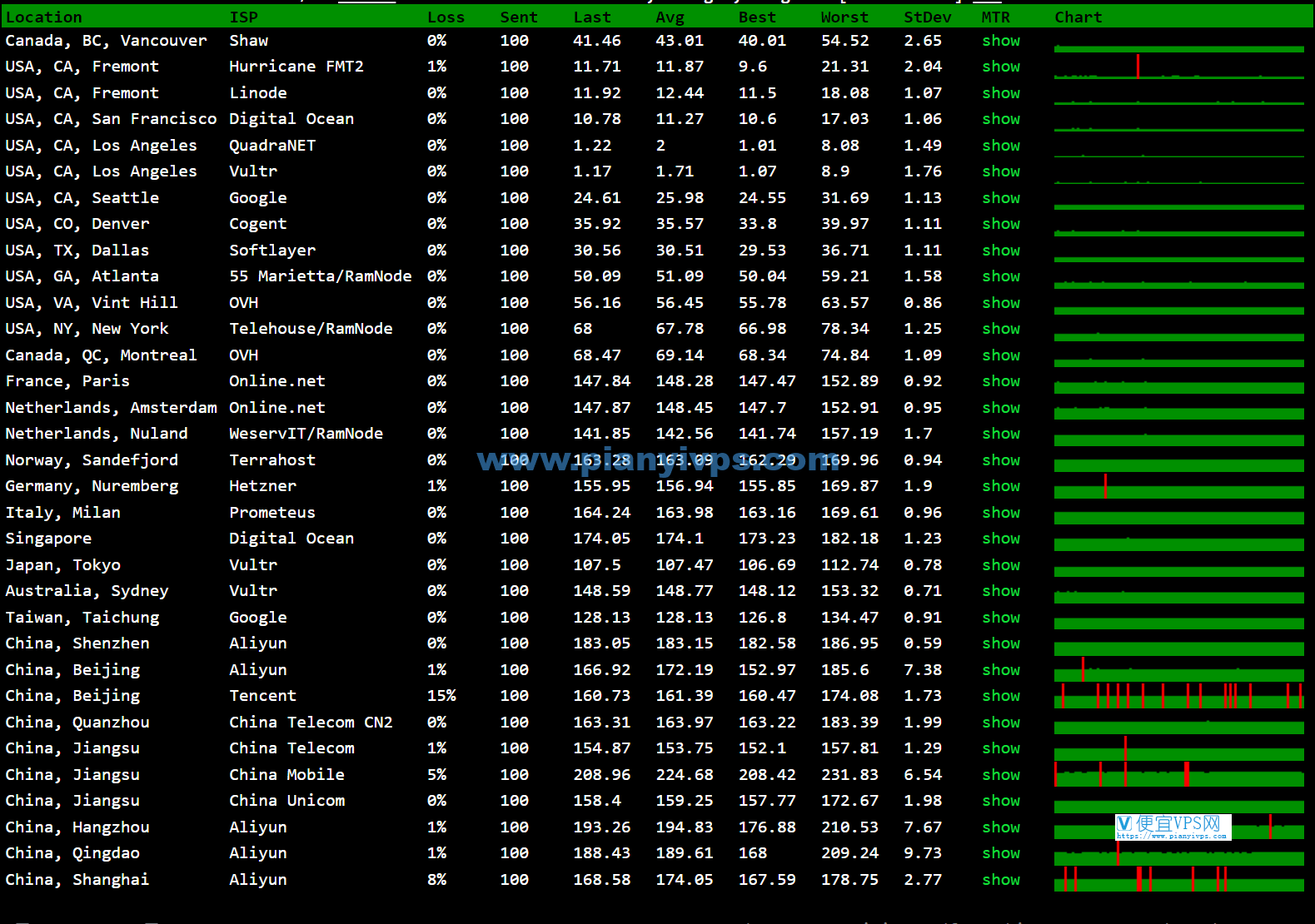Click the Beijing Tencent latency chart
Screen dimensions: 1315x924
(1178, 696)
